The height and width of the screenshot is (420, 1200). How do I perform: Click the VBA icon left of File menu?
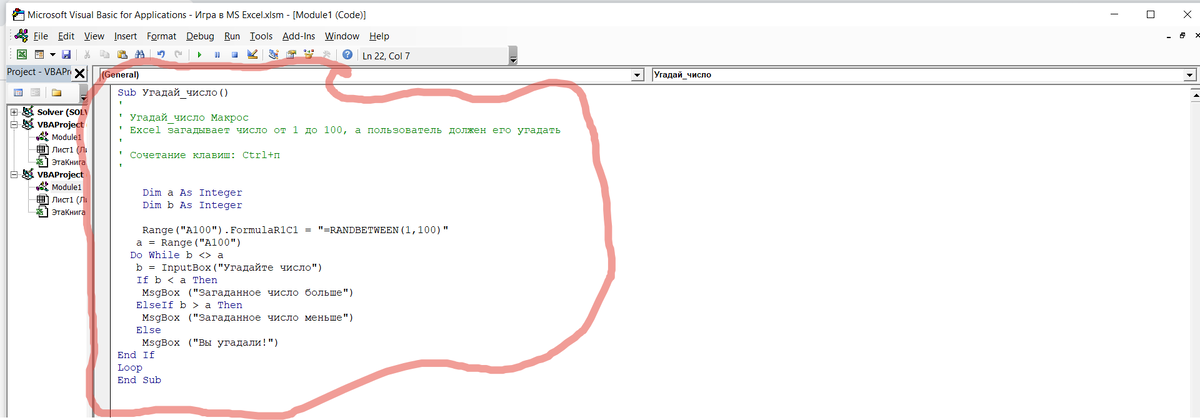pos(20,35)
